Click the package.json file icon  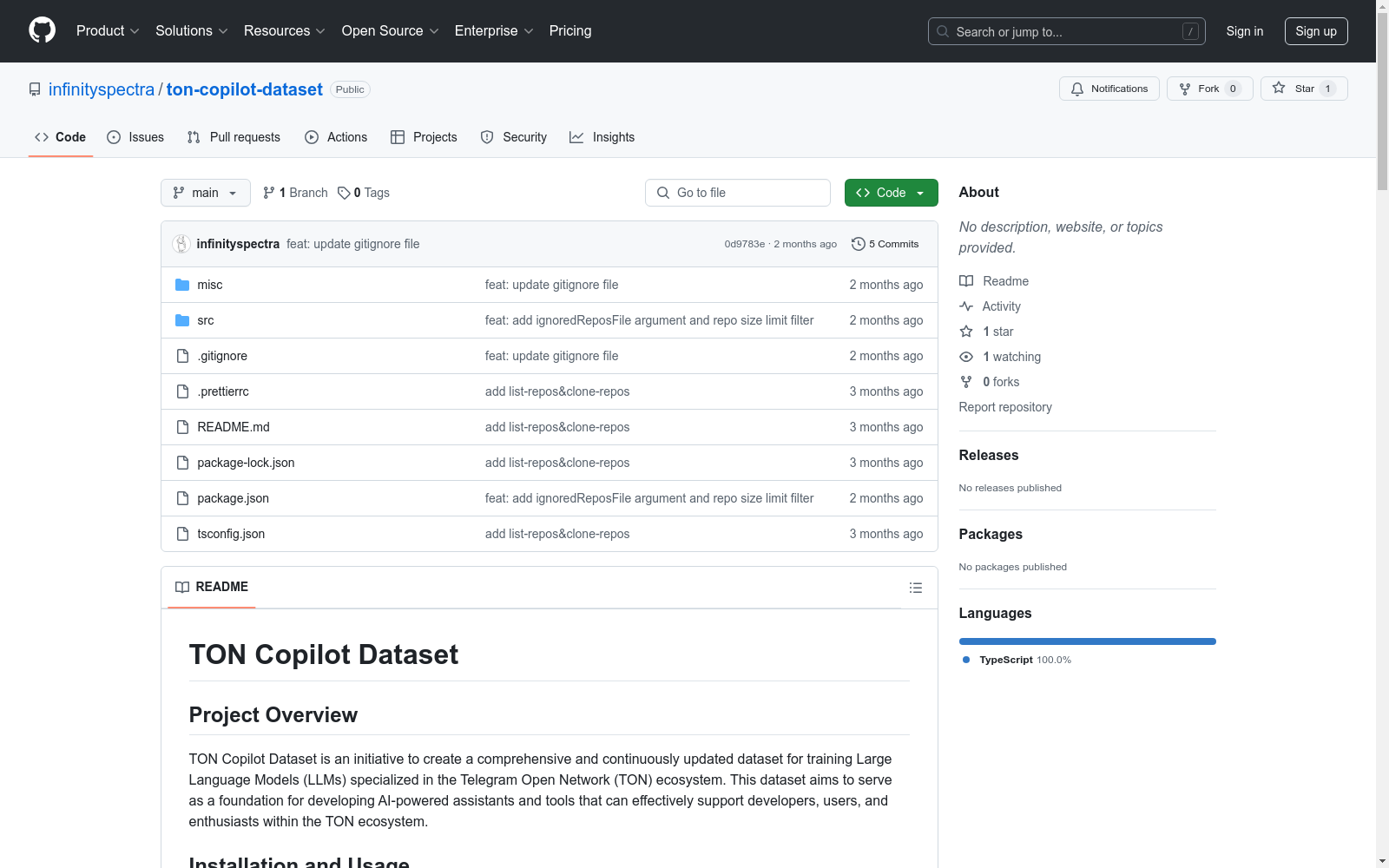pos(182,498)
